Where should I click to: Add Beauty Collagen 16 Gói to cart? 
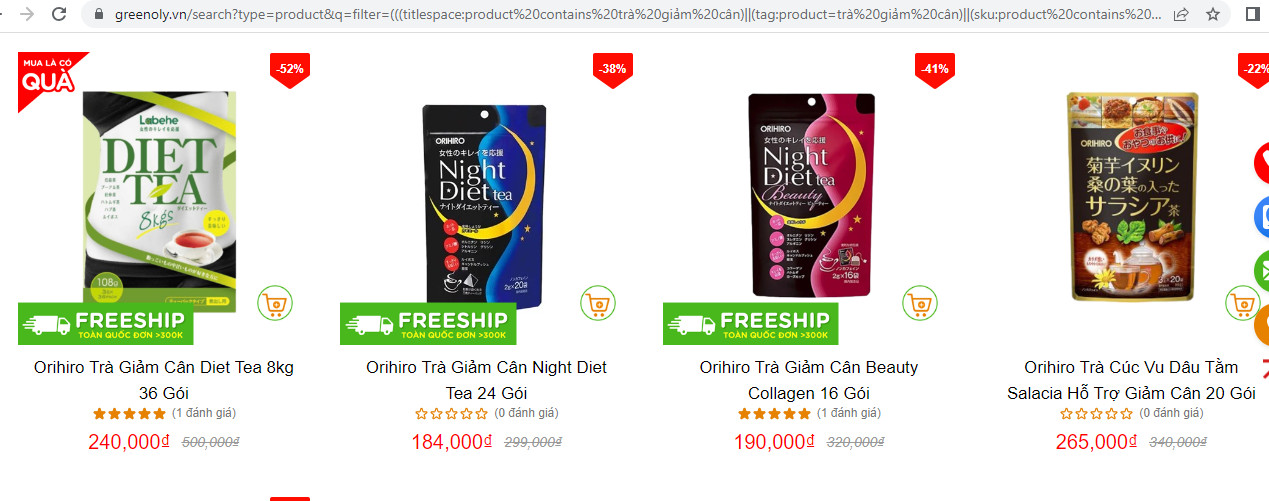tap(920, 302)
